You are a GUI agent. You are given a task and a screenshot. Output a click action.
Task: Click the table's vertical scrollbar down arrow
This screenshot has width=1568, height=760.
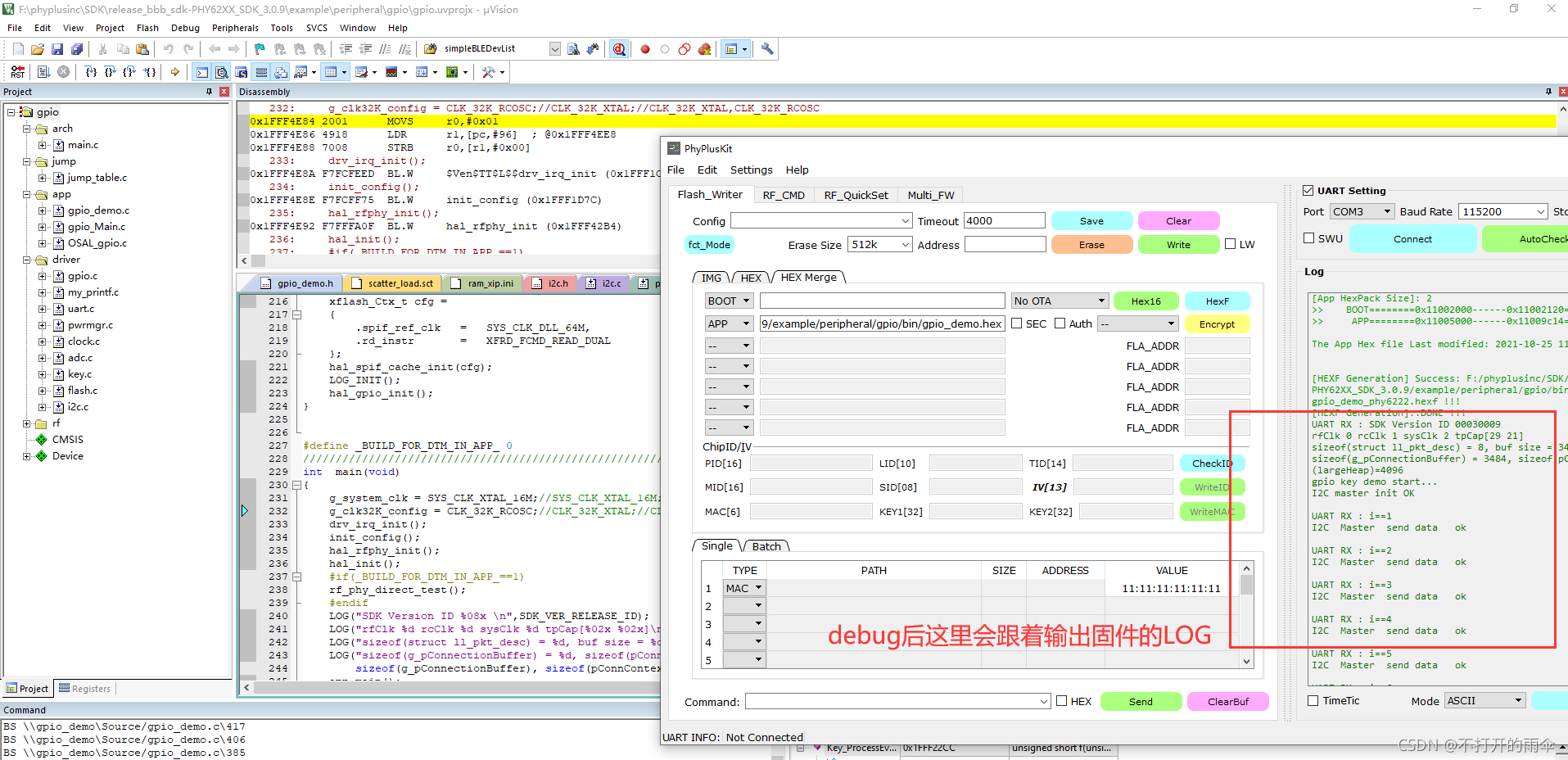pyautogui.click(x=1246, y=661)
